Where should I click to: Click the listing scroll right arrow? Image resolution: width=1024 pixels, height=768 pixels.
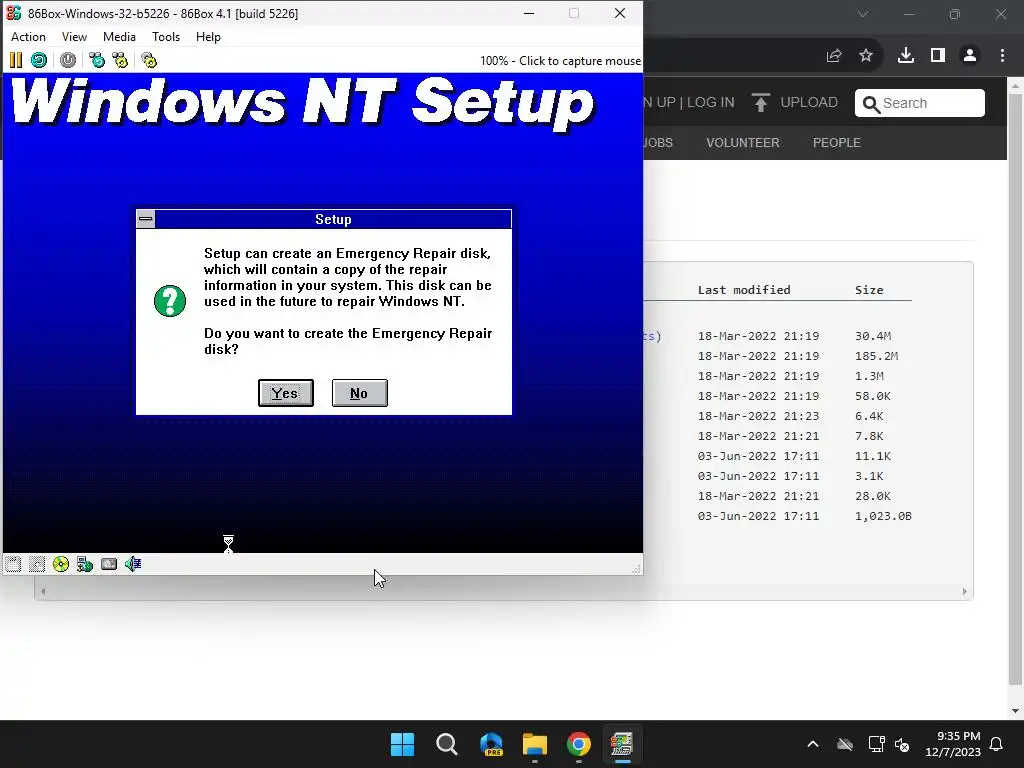coord(965,592)
